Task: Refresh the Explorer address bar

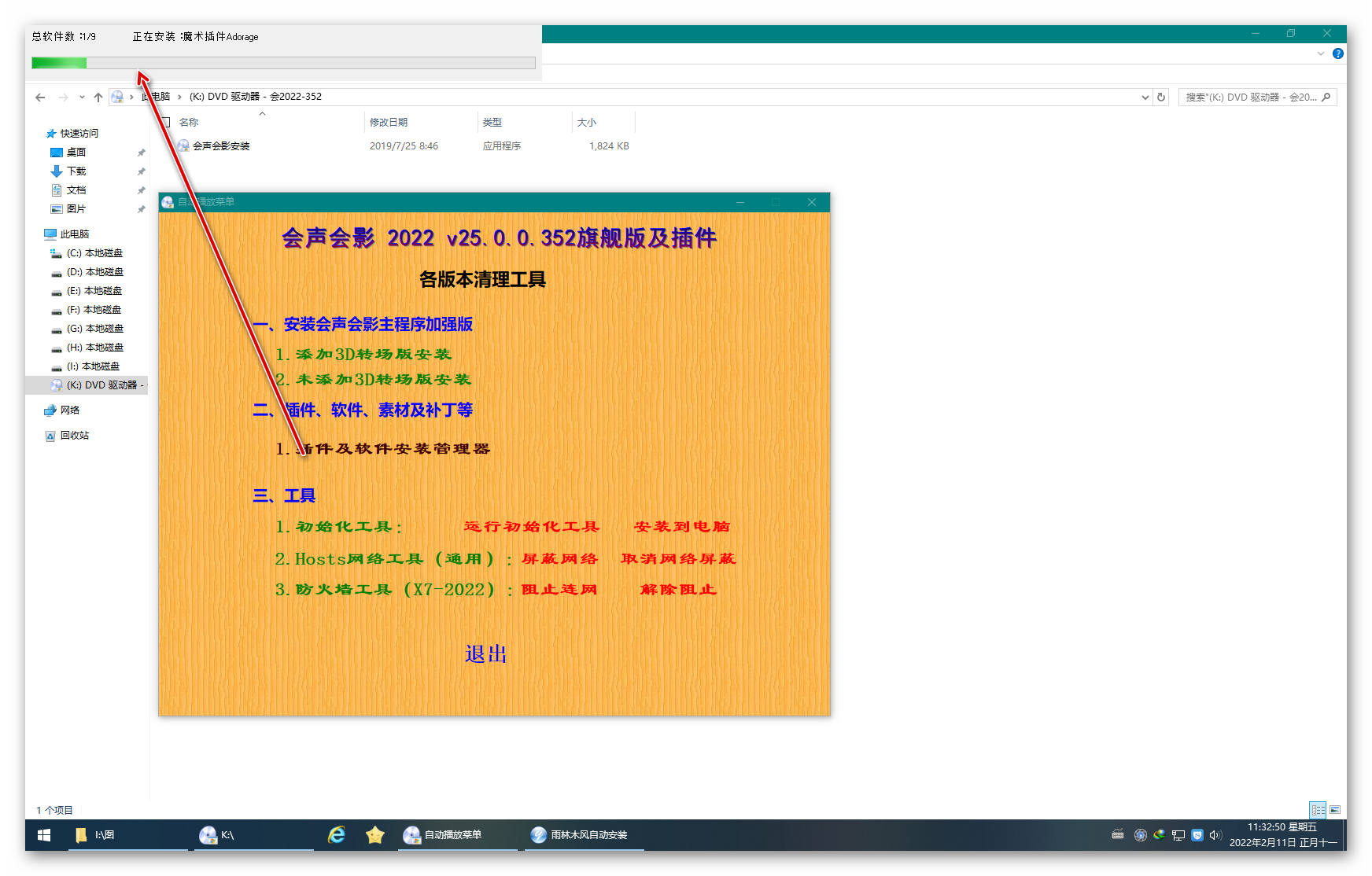Action: click(1161, 98)
